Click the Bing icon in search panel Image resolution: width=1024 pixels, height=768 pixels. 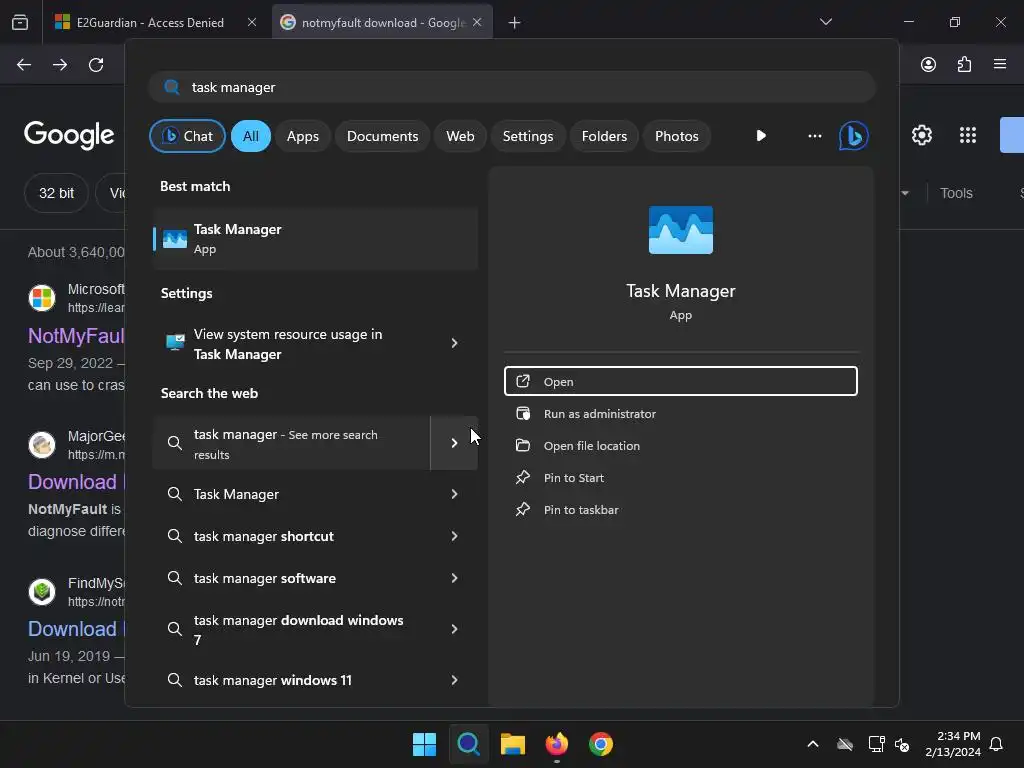[x=854, y=136]
